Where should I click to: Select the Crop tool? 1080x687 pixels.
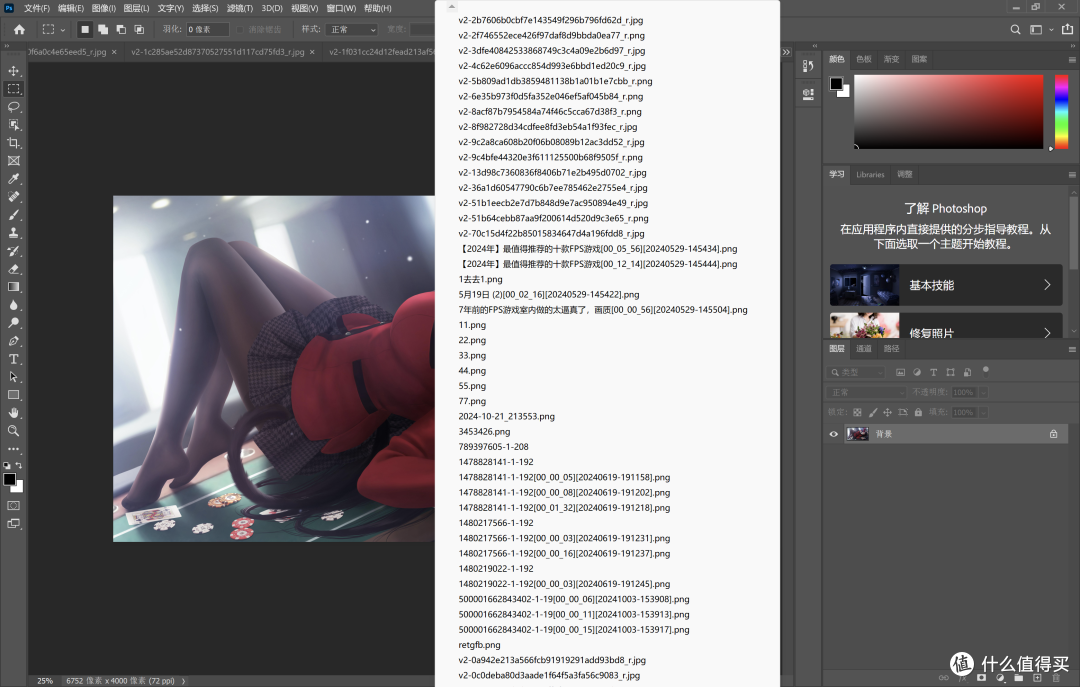[x=14, y=143]
